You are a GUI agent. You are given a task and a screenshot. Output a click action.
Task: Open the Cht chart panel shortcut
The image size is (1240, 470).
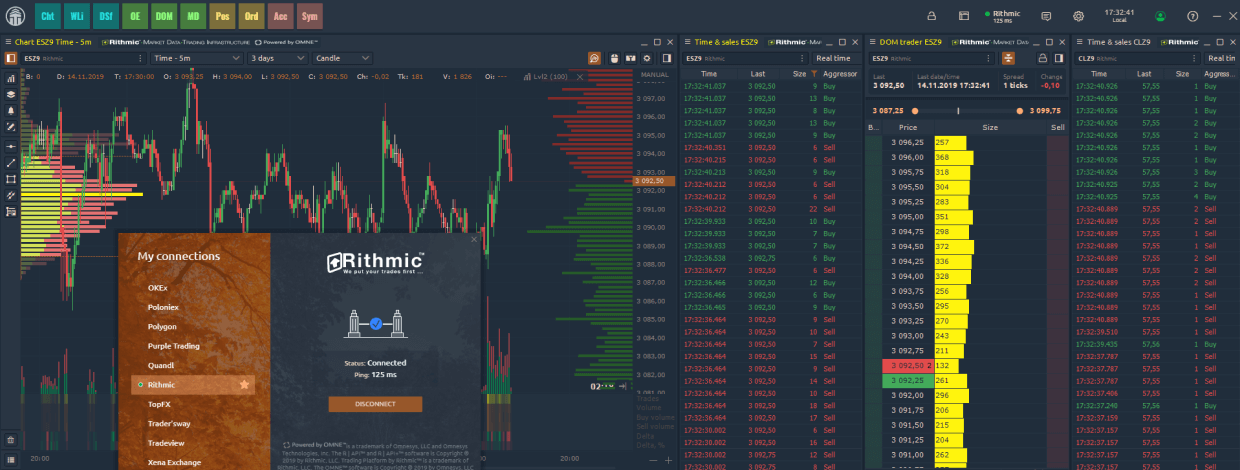coord(47,16)
